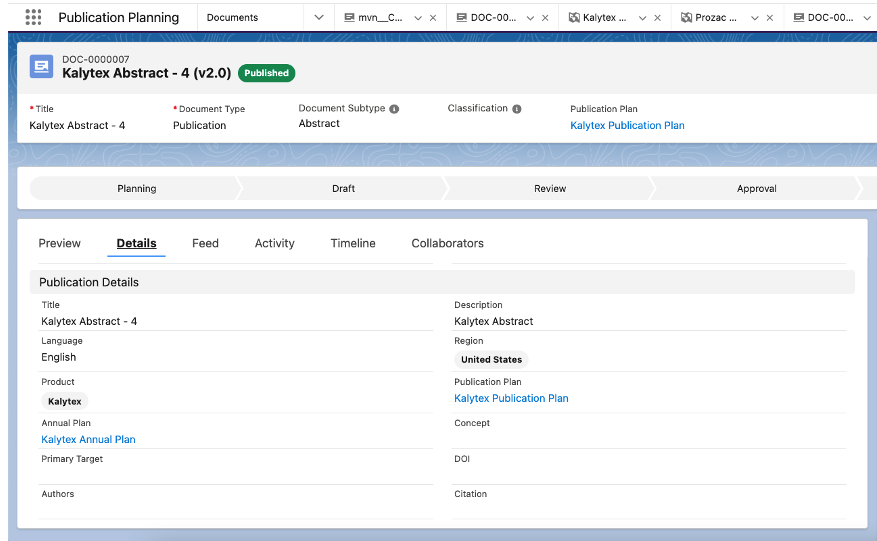
Task: Click the United States region pill
Action: coord(491,360)
